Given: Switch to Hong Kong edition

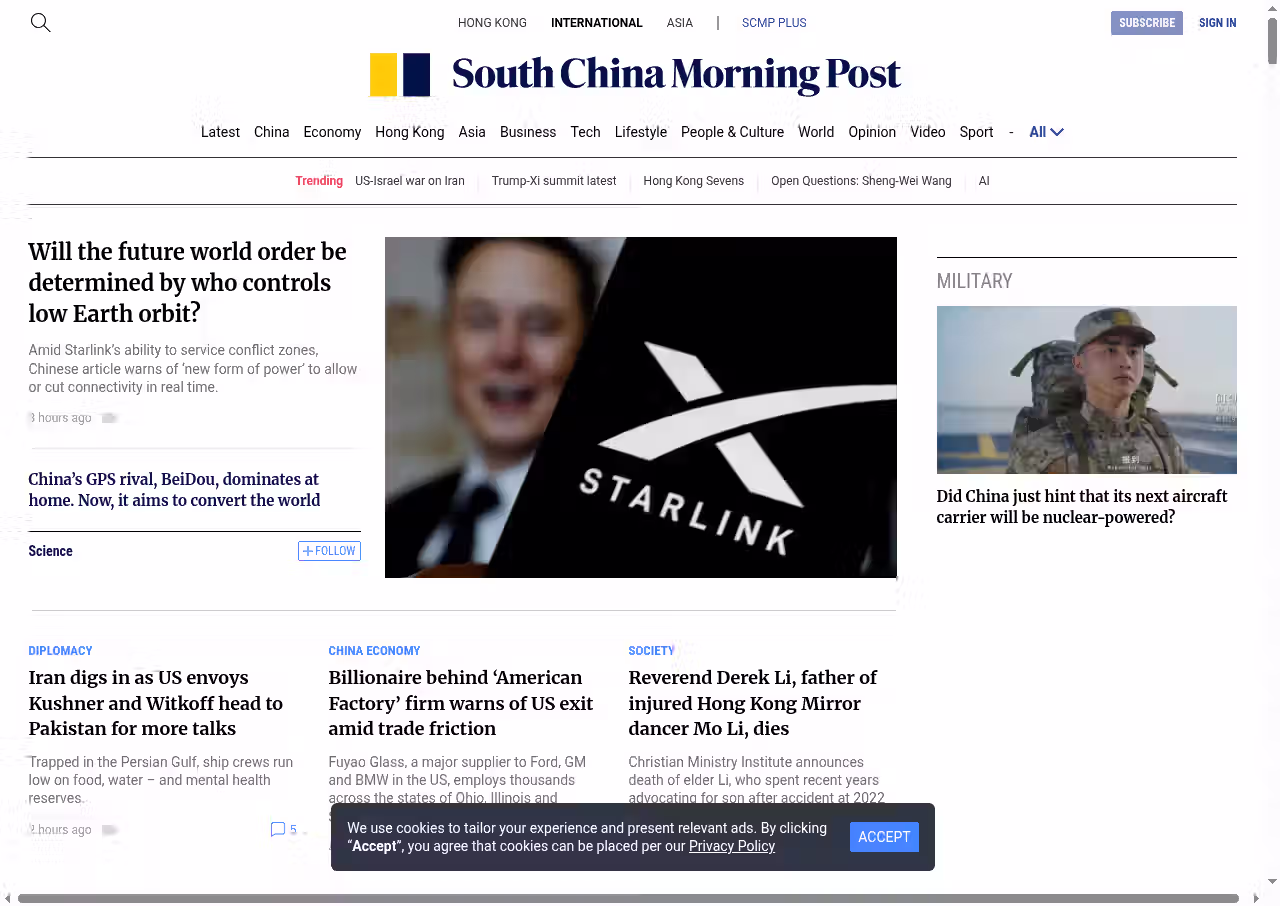Looking at the screenshot, I should tap(492, 23).
